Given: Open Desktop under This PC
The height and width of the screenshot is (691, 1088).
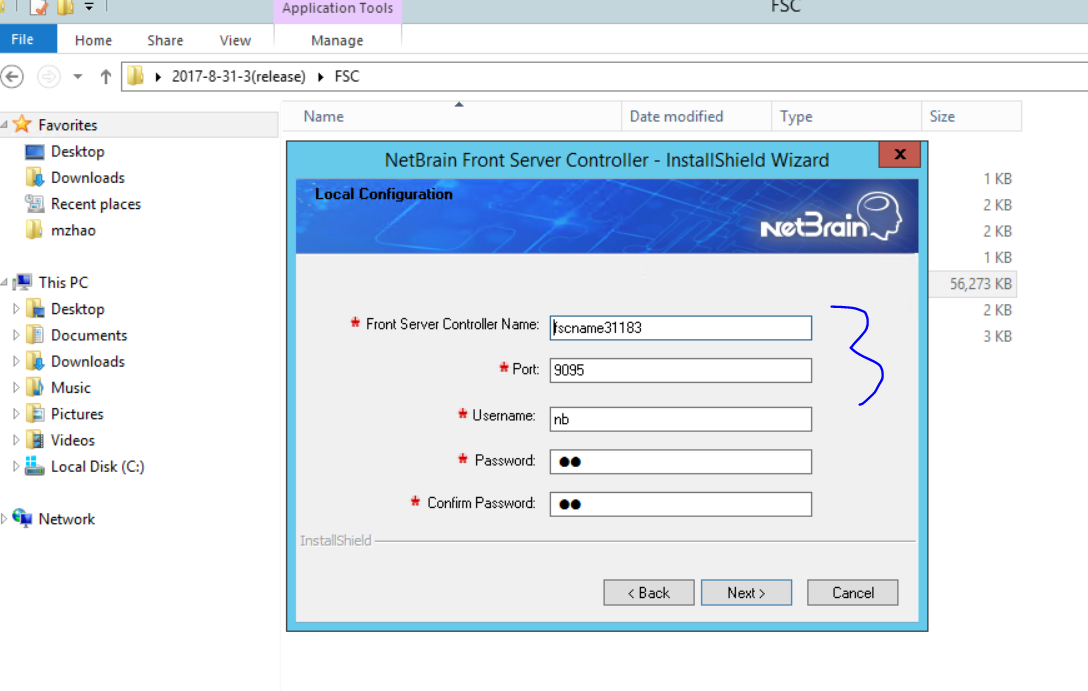Looking at the screenshot, I should click(78, 309).
